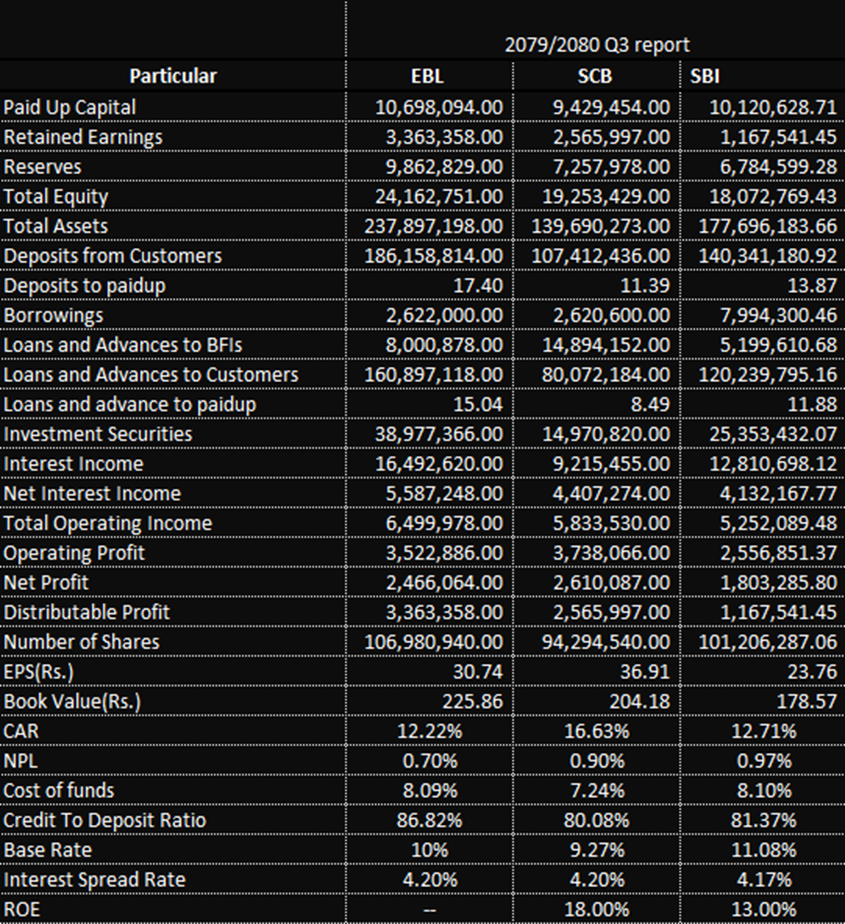
Task: Select the Investment Securities row label
Action: click(98, 434)
